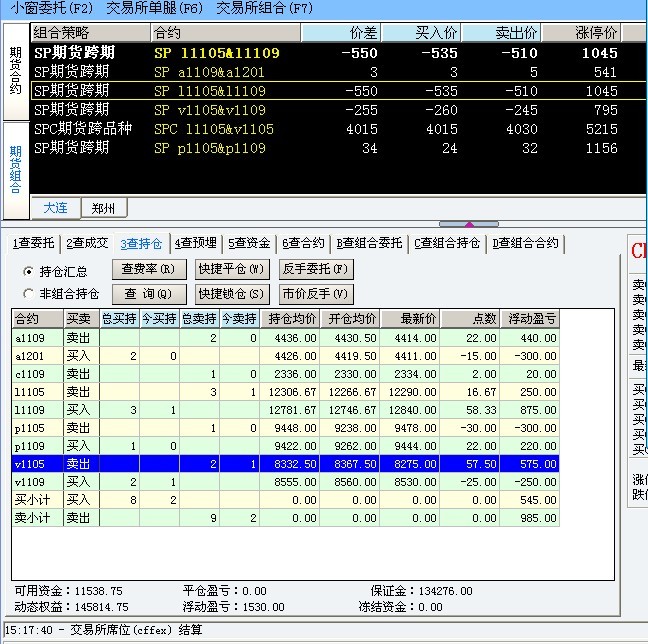
Task: Open the 3查持仓 tab
Action: click(x=141, y=243)
